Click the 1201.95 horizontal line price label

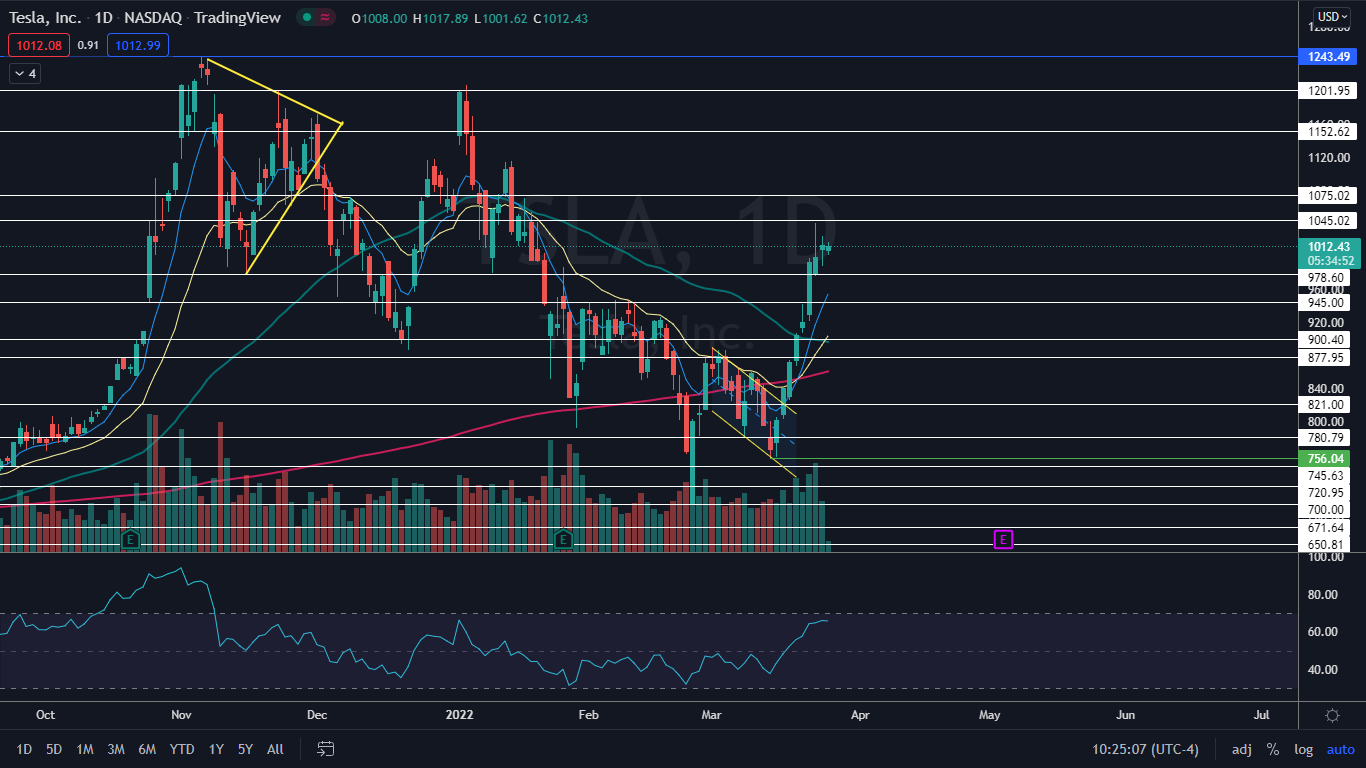[x=1326, y=90]
